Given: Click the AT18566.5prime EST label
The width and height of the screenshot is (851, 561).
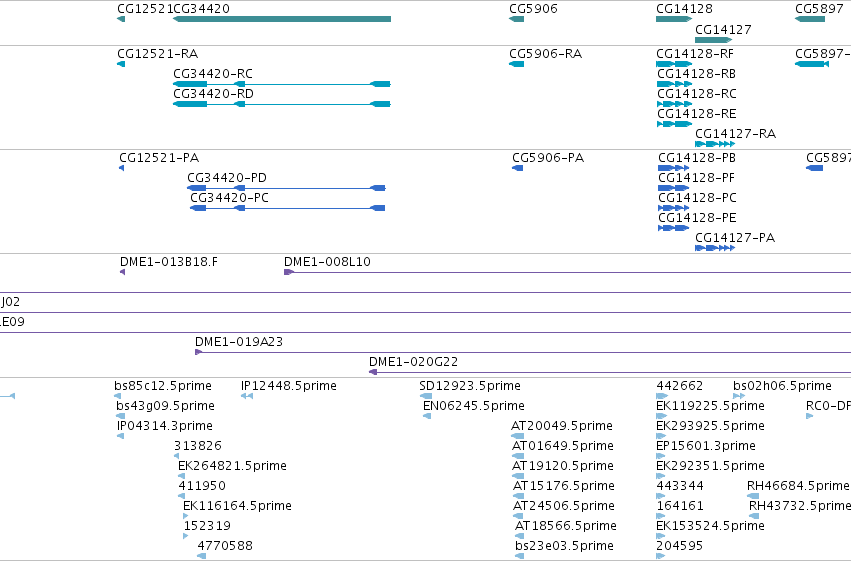Looking at the screenshot, I should 566,526.
